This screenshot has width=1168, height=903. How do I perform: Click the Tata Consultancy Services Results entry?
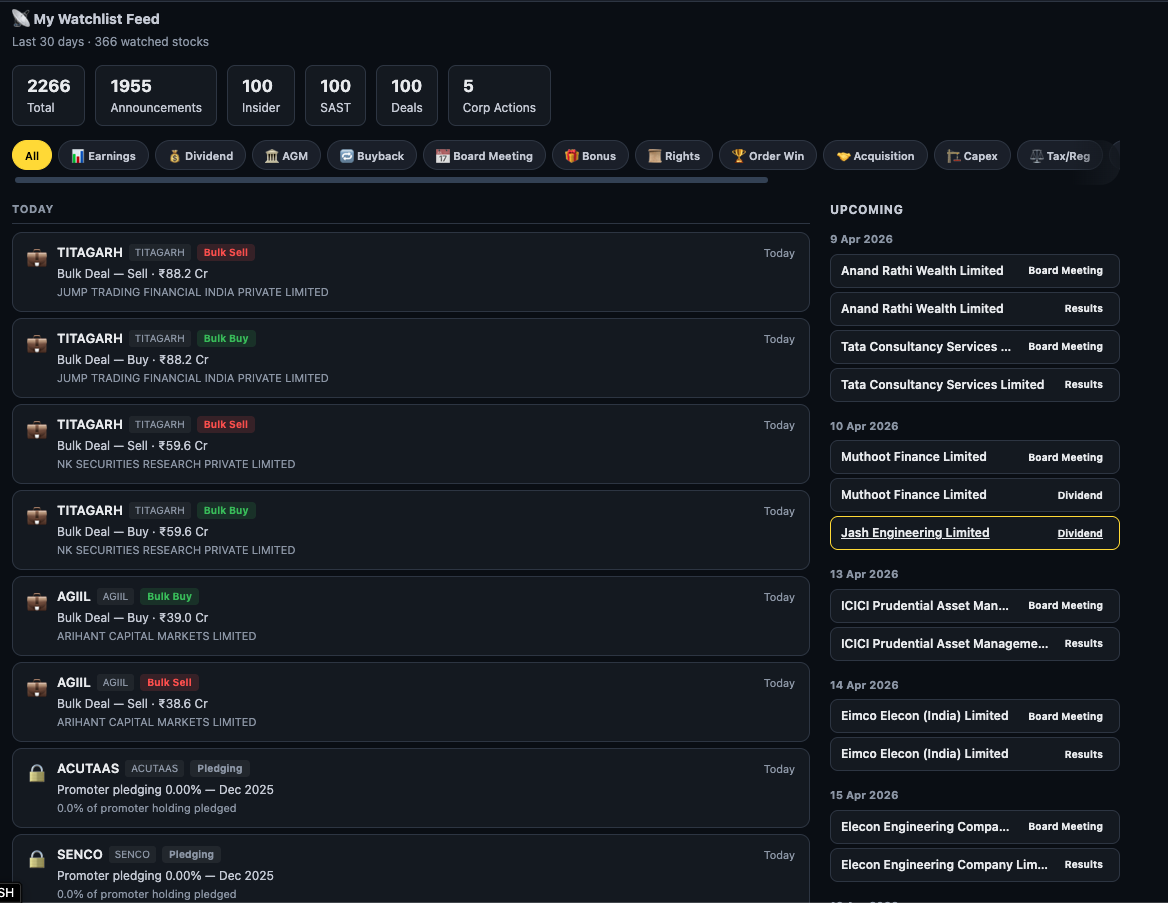pyautogui.click(x=974, y=385)
